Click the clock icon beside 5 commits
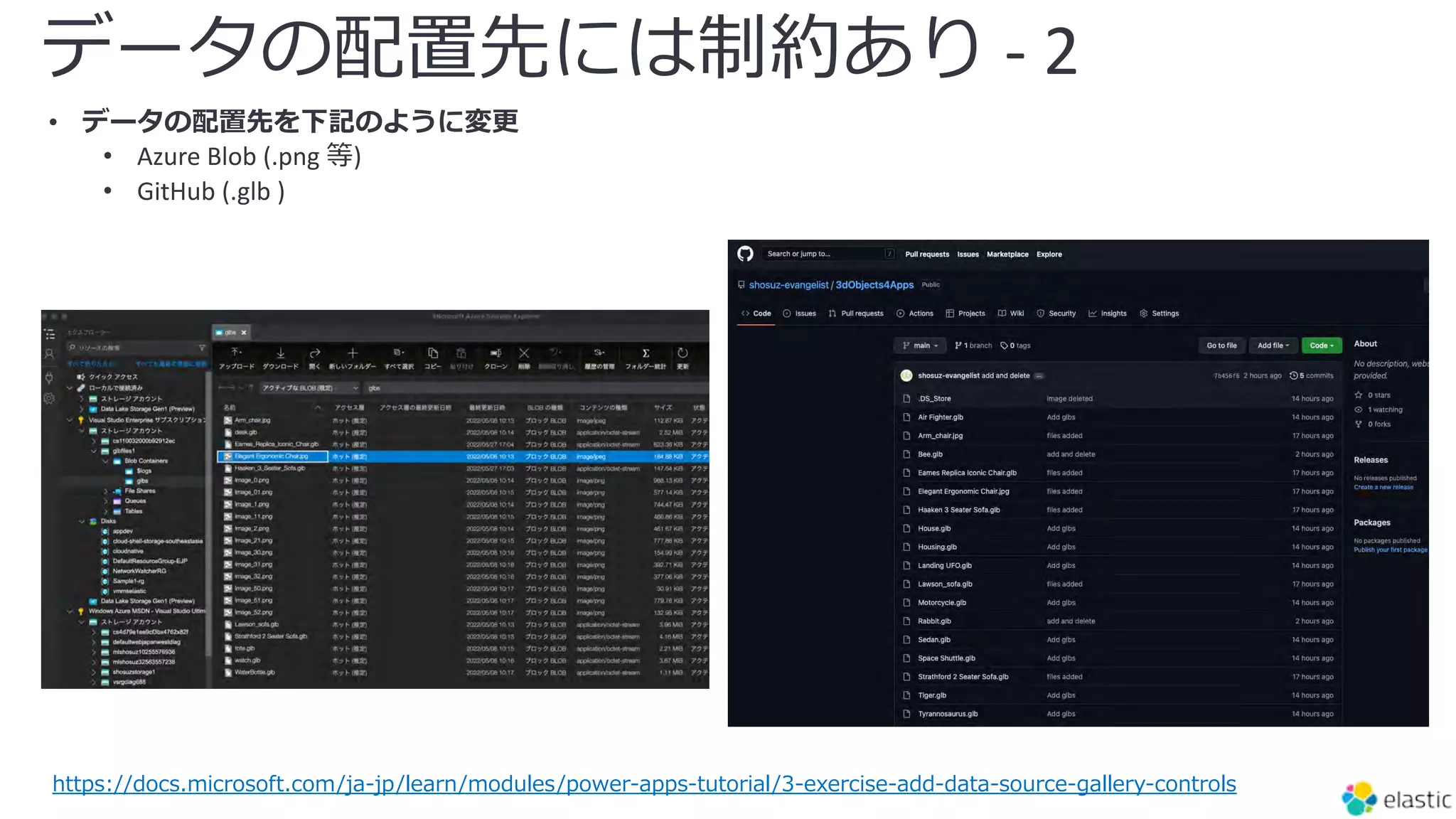Viewport: 1456px width, 819px height. (1294, 375)
